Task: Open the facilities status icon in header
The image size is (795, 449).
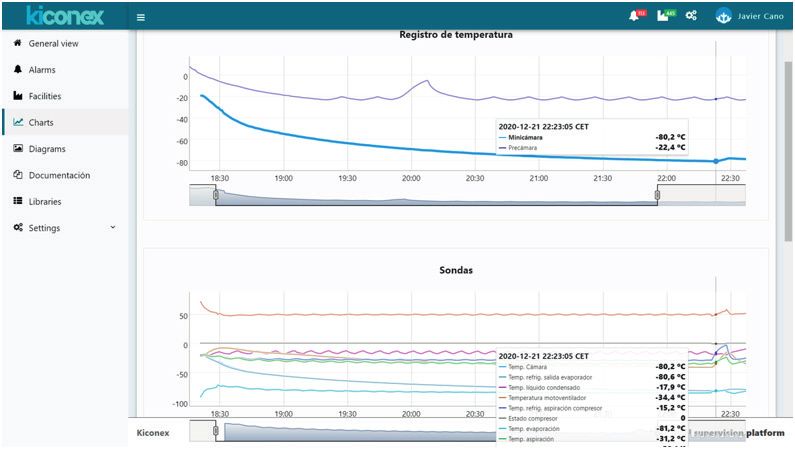Action: tap(662, 16)
